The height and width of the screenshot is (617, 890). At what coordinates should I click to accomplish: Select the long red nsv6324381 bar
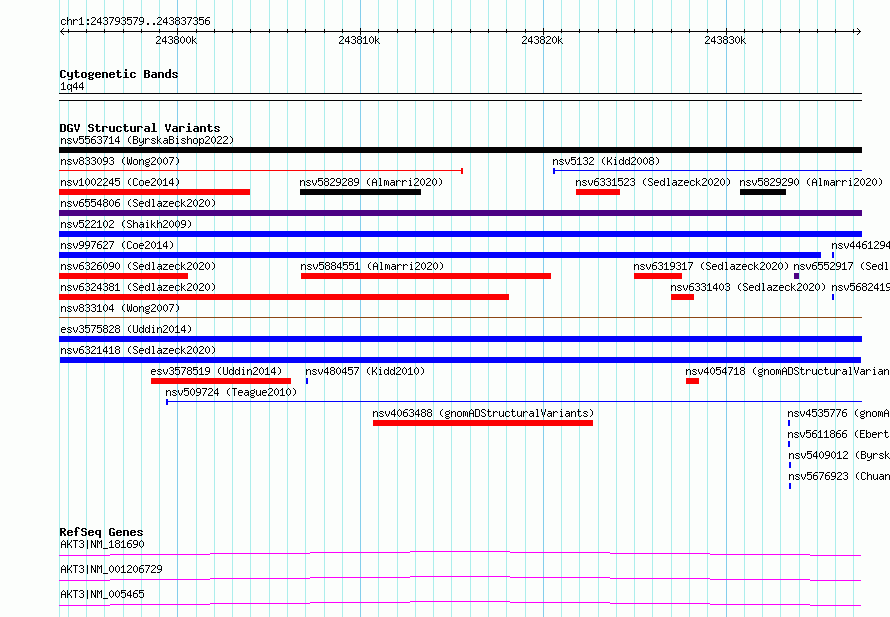[284, 297]
